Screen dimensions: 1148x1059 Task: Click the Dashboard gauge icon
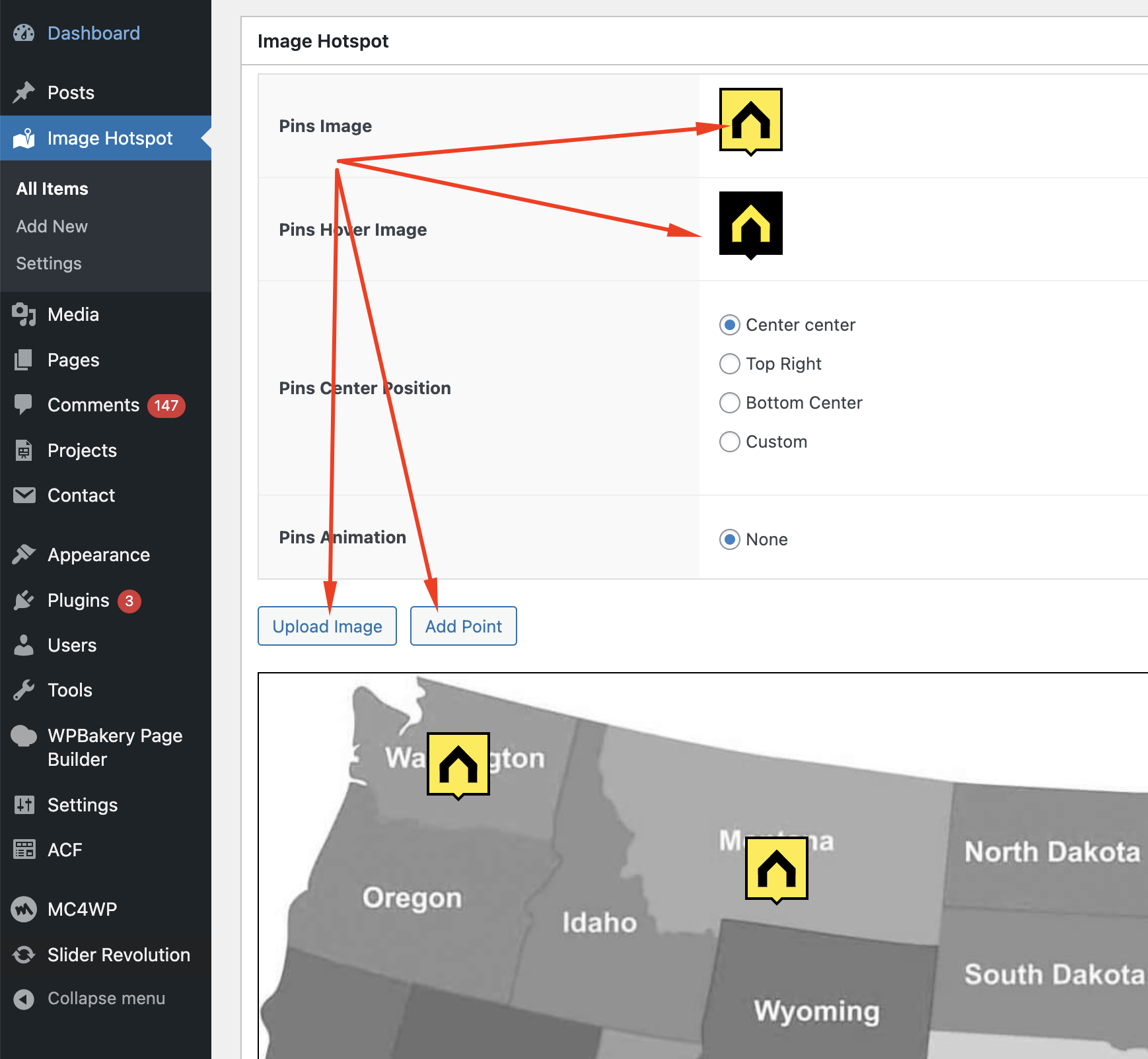pos(24,33)
